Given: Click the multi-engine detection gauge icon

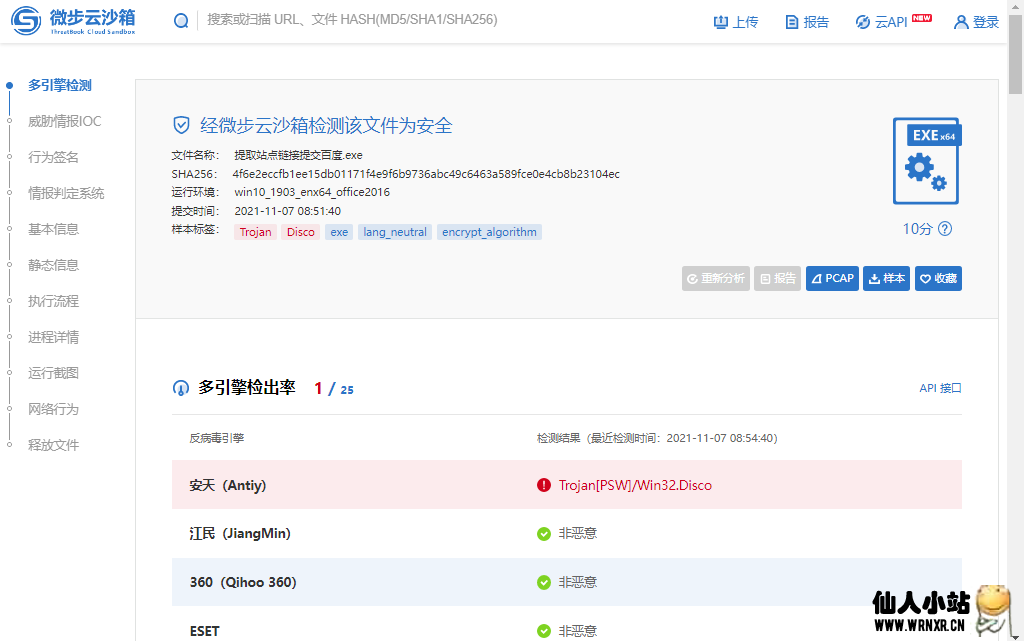Looking at the screenshot, I should tap(181, 388).
